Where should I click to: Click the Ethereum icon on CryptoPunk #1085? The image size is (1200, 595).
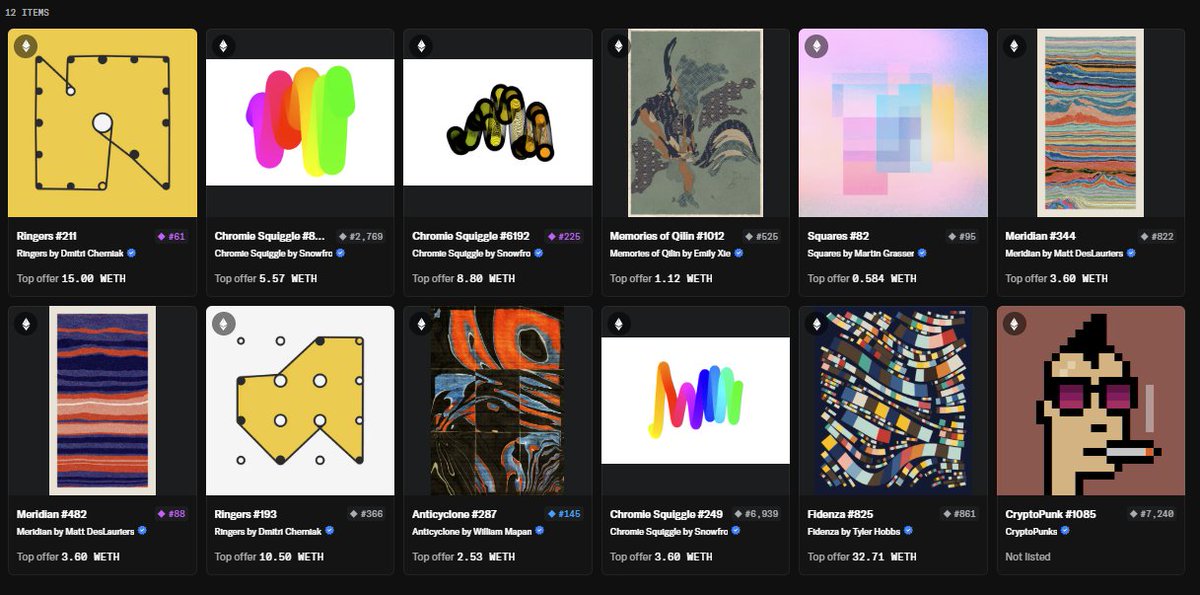coord(1014,323)
